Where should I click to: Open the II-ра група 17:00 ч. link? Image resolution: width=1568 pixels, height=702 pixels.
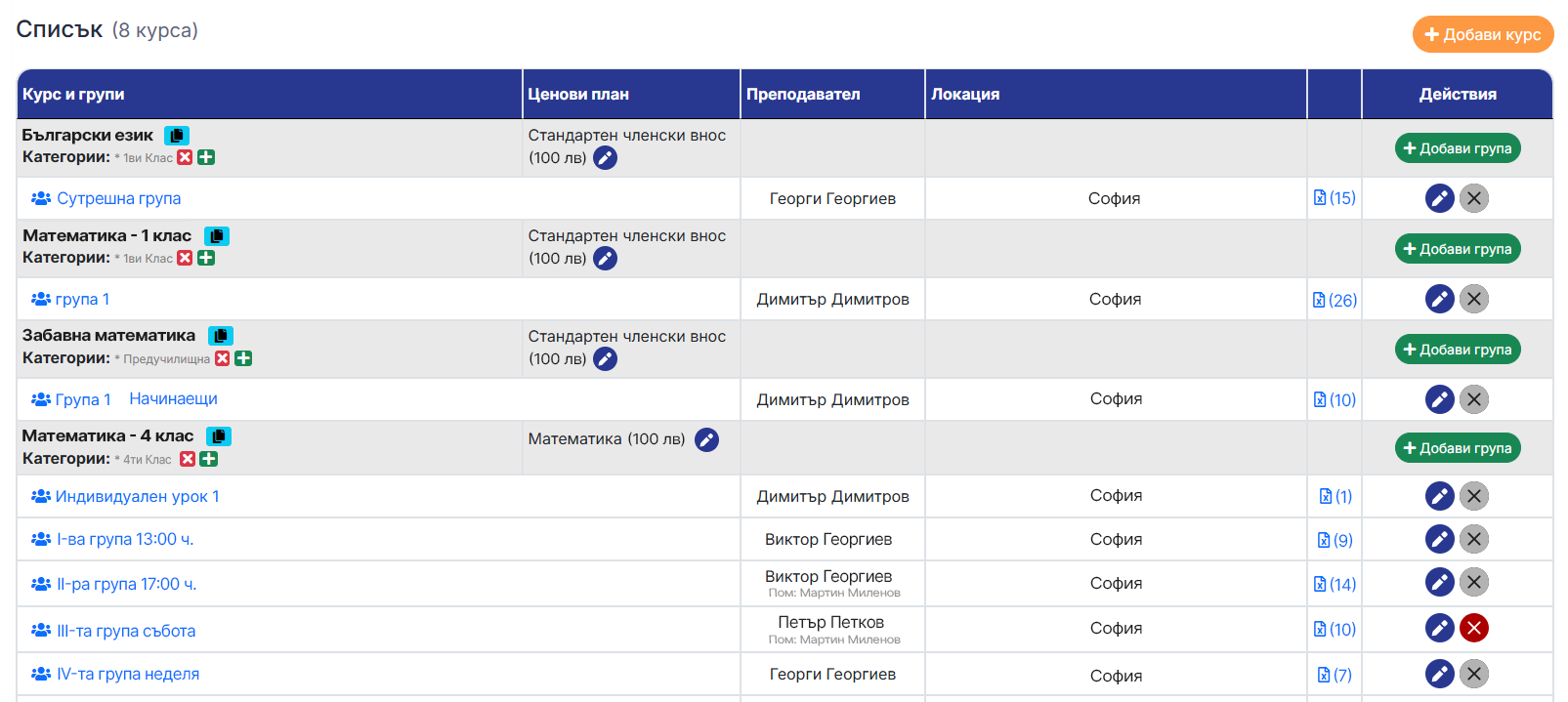(x=126, y=585)
